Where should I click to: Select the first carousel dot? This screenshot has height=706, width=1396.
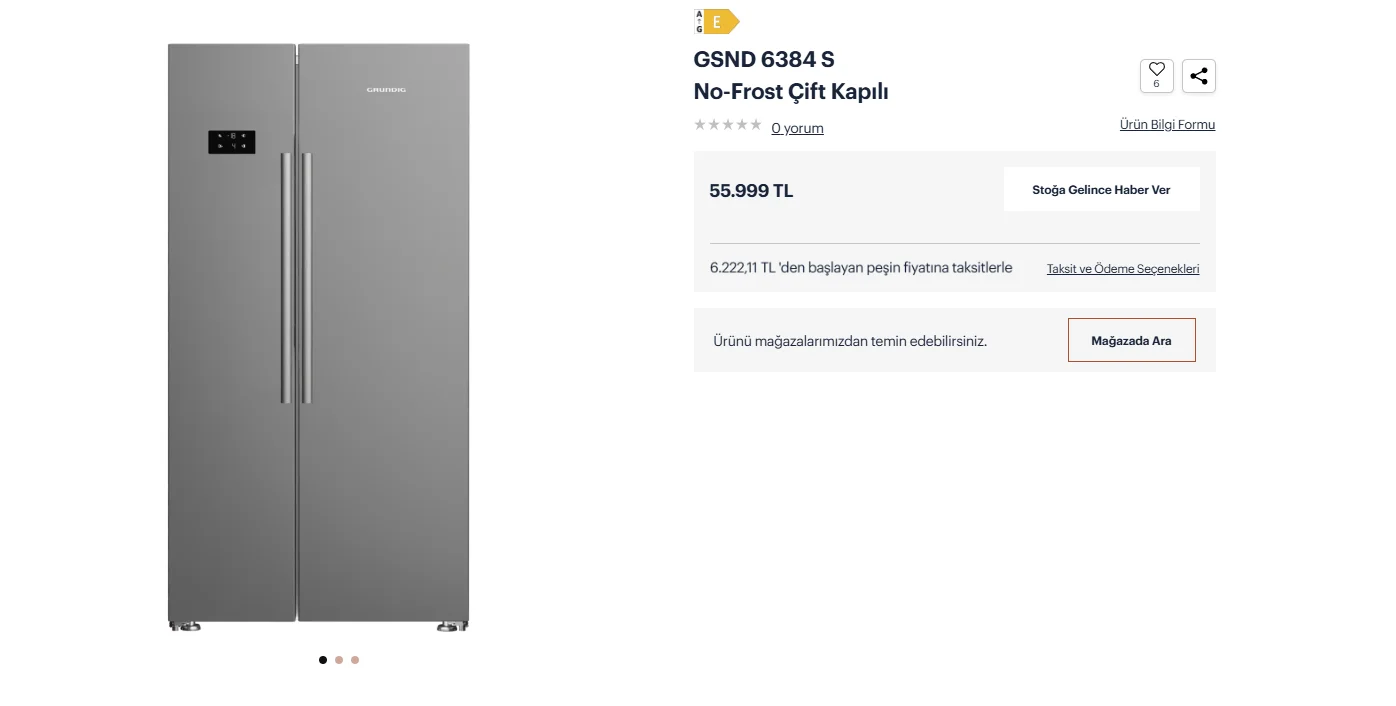[323, 660]
